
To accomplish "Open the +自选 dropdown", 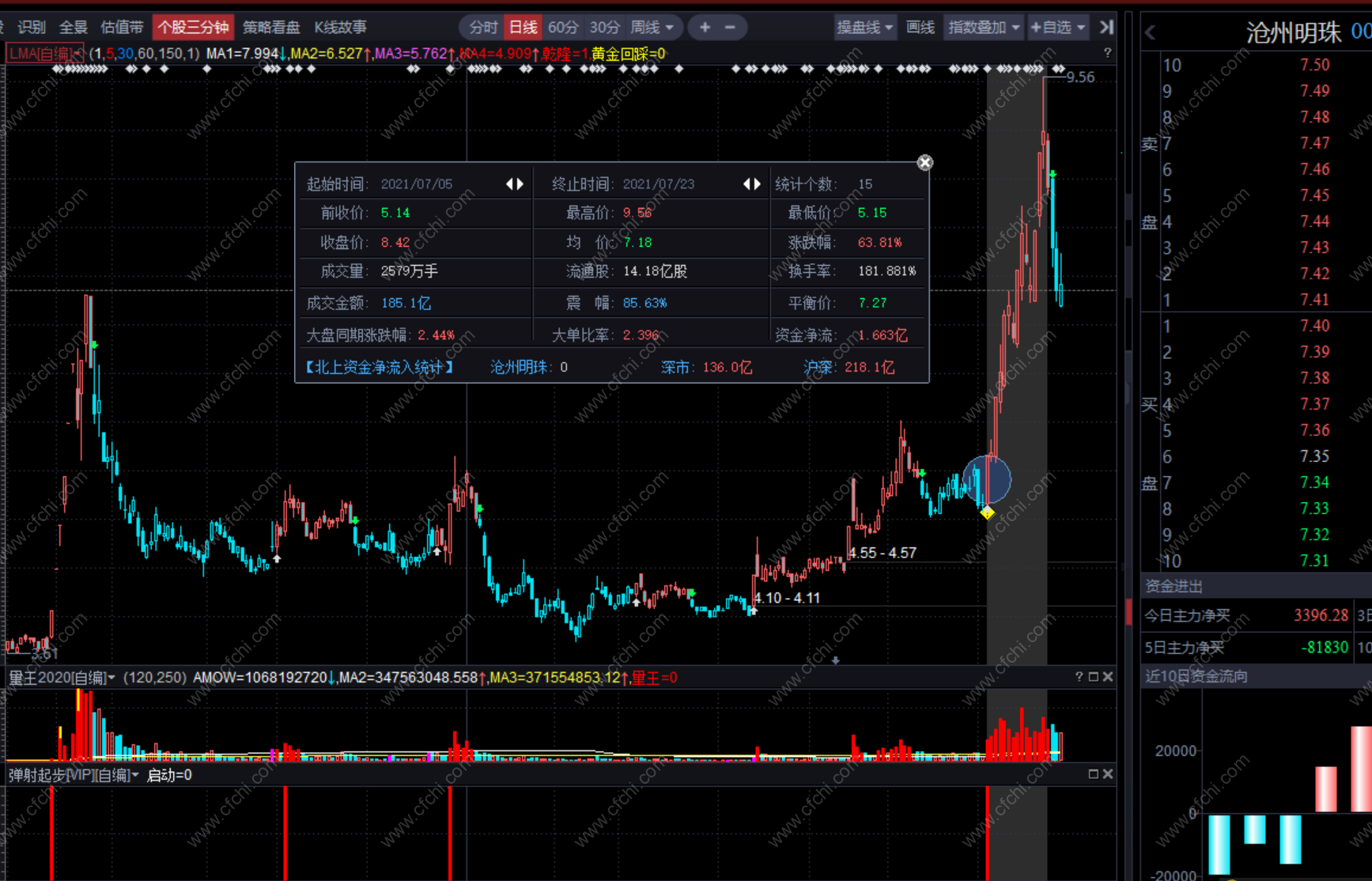I will [1057, 27].
